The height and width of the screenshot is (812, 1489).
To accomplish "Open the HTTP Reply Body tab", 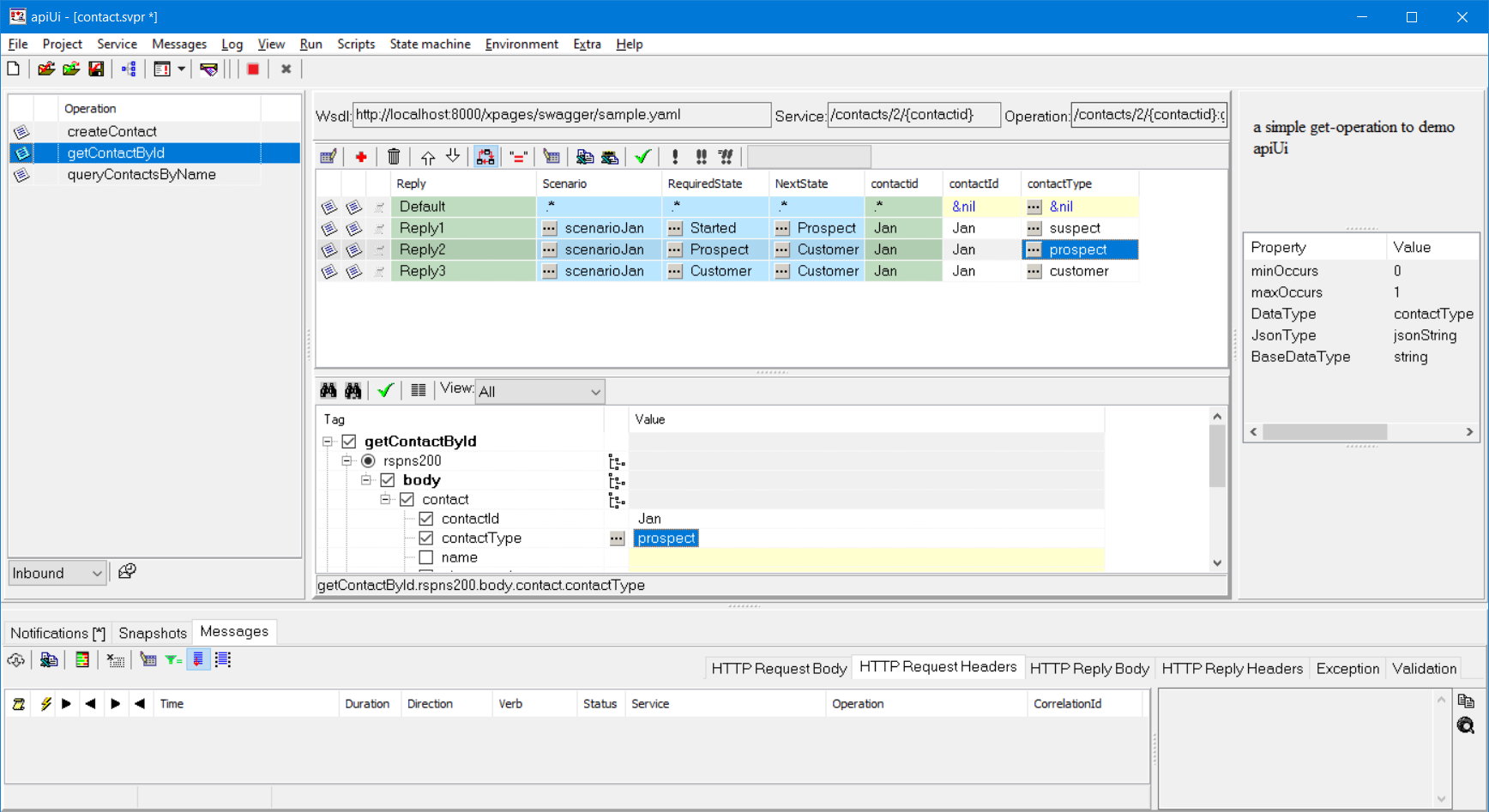I will (1089, 669).
